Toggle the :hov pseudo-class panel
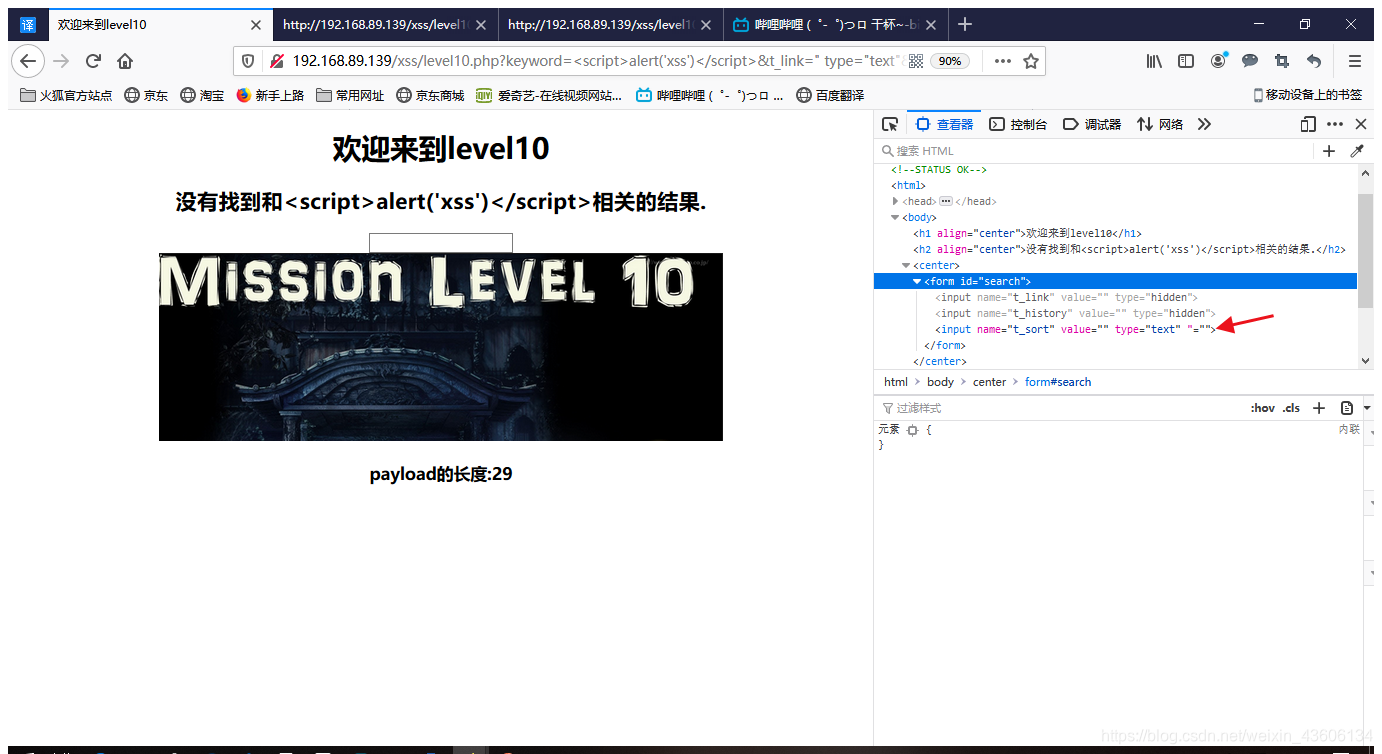Image resolution: width=1382 pixels, height=754 pixels. [x=1263, y=407]
